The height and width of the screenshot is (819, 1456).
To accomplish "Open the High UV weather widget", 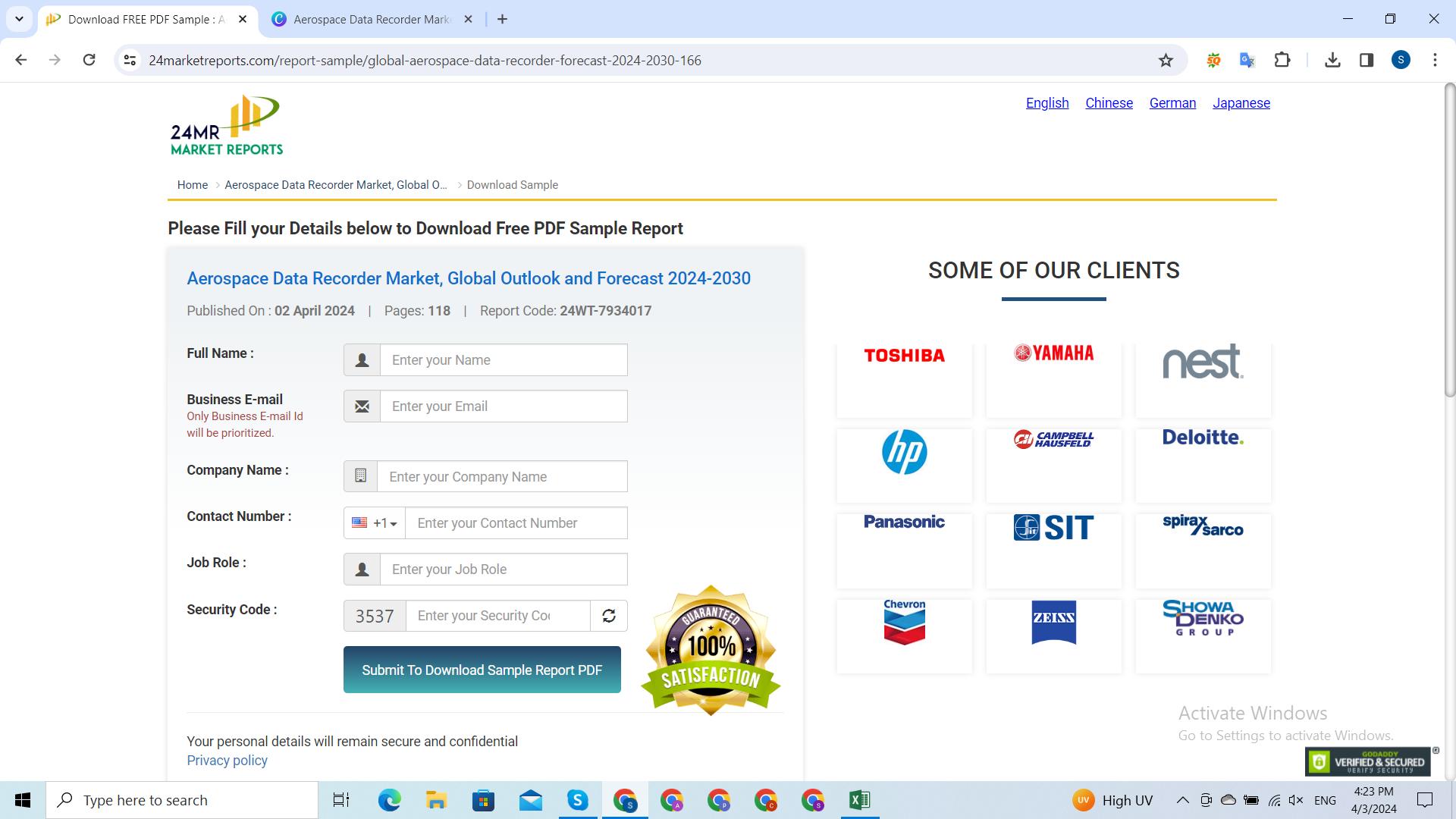I will coord(1112,800).
